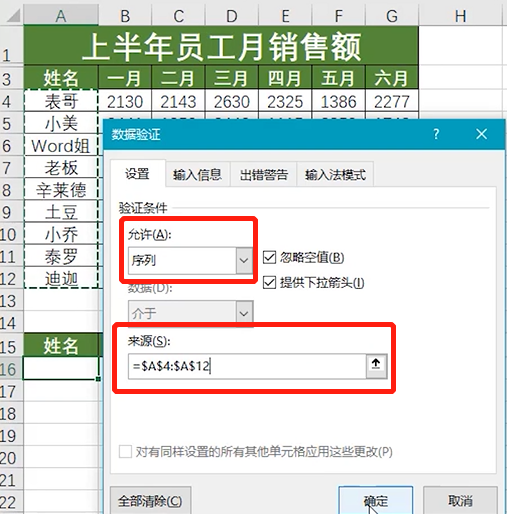
Task: Click the cell containing 小乔
Action: coord(61,234)
